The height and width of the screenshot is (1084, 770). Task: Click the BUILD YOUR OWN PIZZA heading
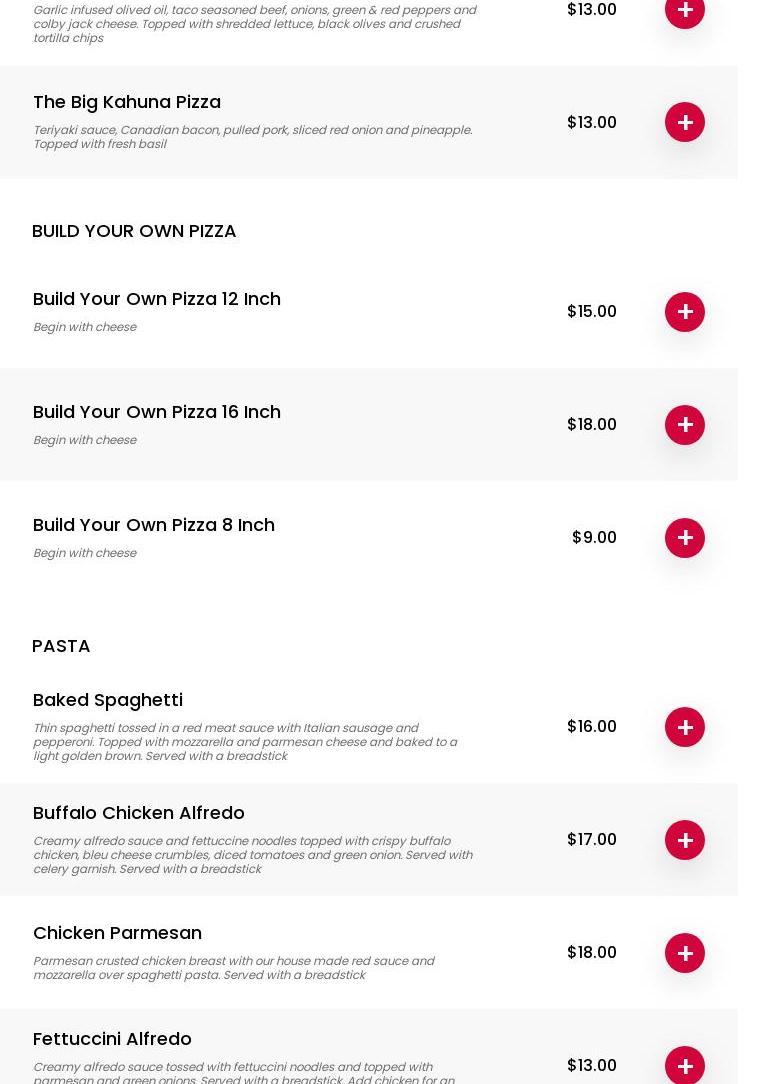coord(134,231)
